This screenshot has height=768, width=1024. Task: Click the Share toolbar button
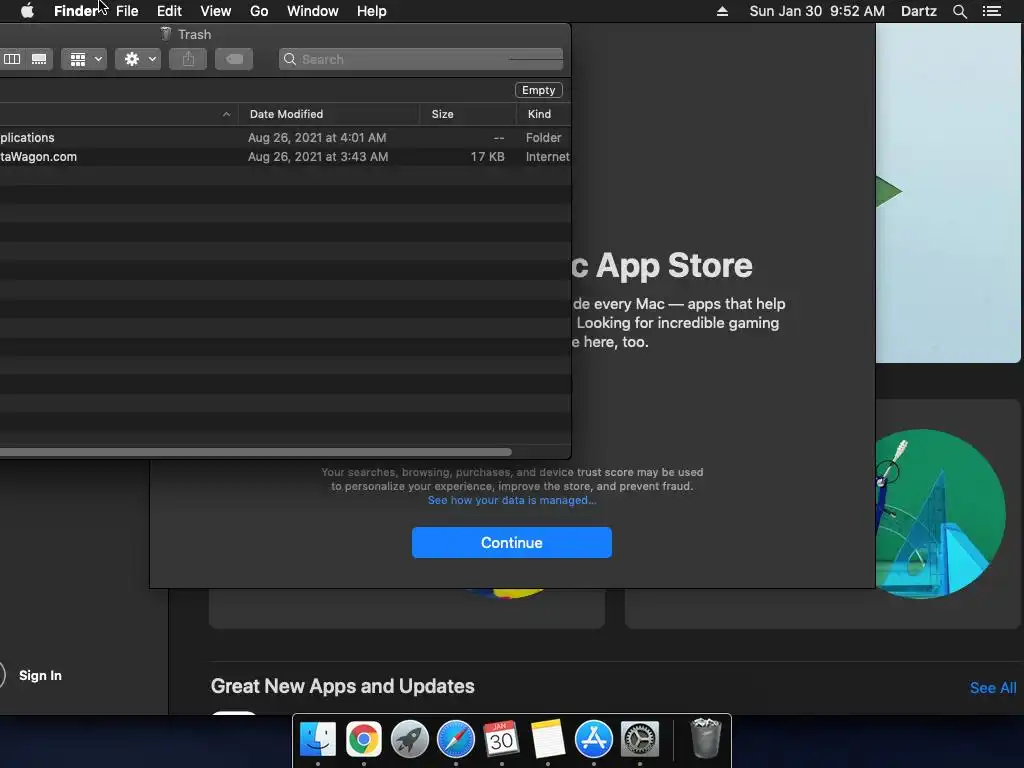tap(188, 59)
